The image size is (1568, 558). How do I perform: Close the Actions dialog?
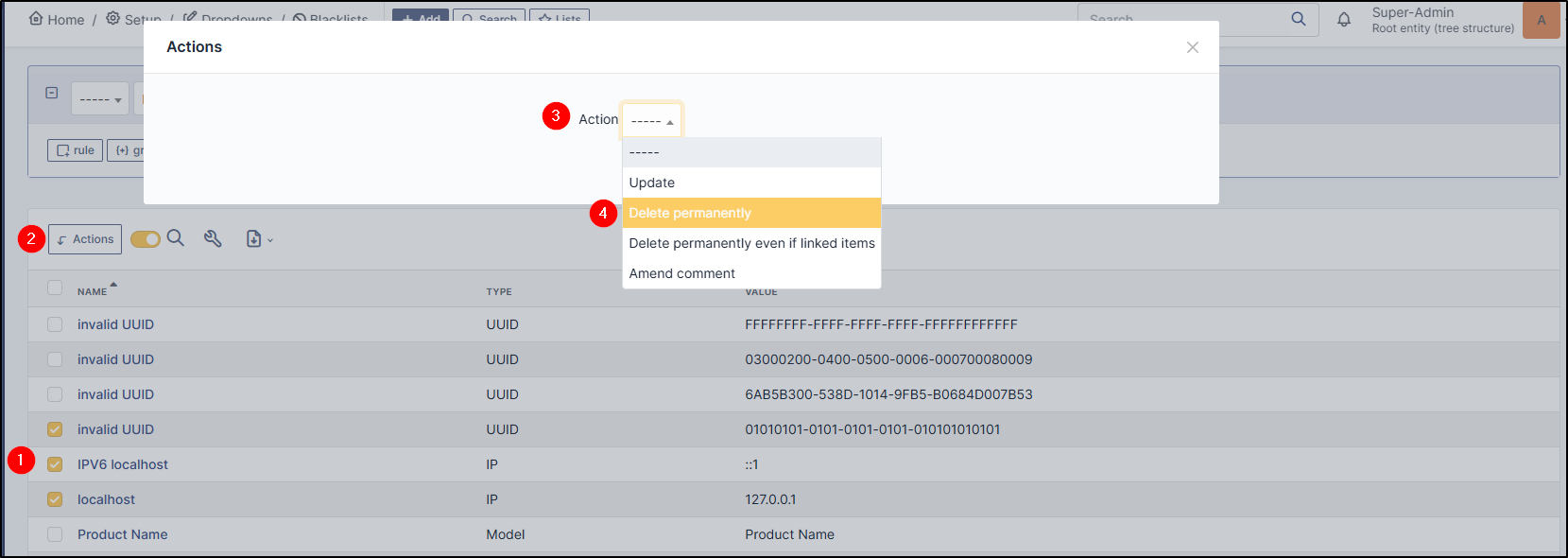1193,47
